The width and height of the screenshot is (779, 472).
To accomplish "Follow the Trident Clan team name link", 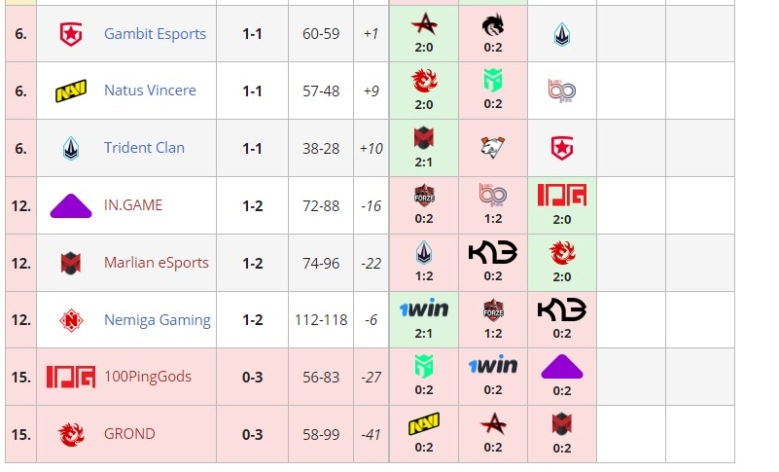I will tap(144, 148).
